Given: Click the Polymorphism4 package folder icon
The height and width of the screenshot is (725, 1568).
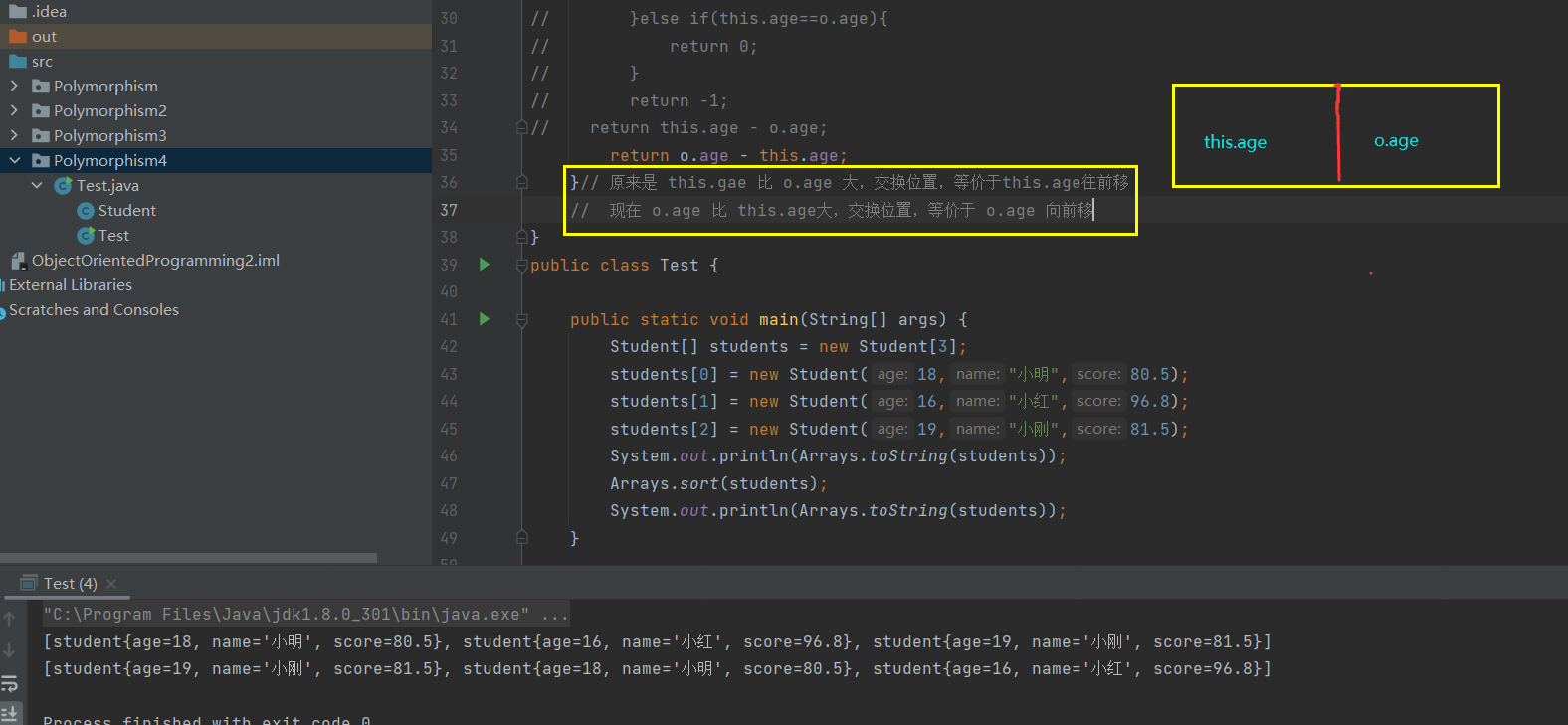Looking at the screenshot, I should coord(41,161).
